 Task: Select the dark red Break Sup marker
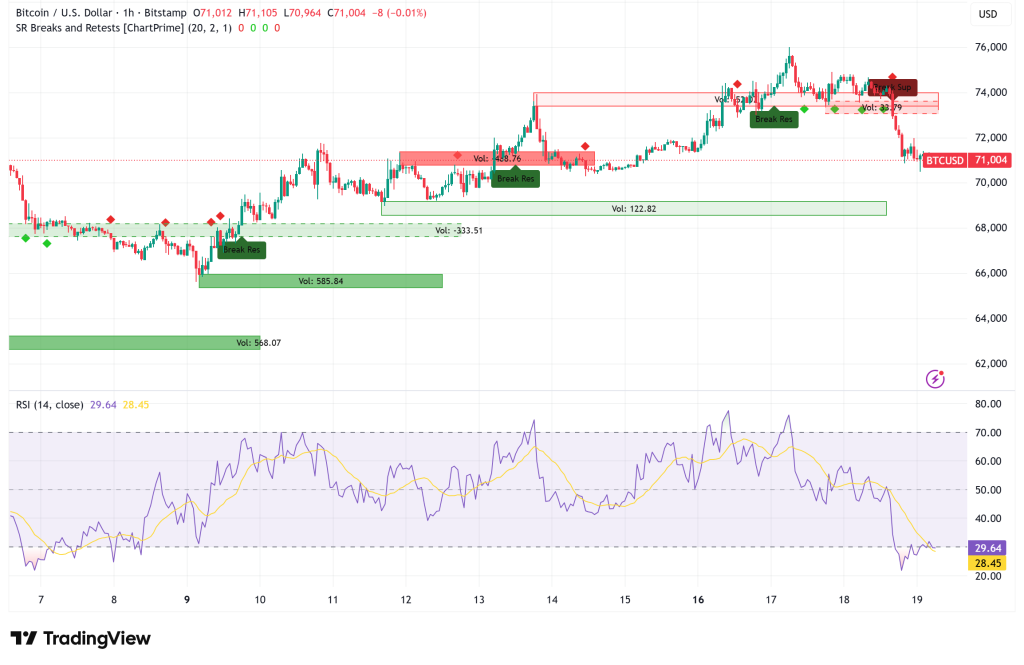tap(891, 87)
